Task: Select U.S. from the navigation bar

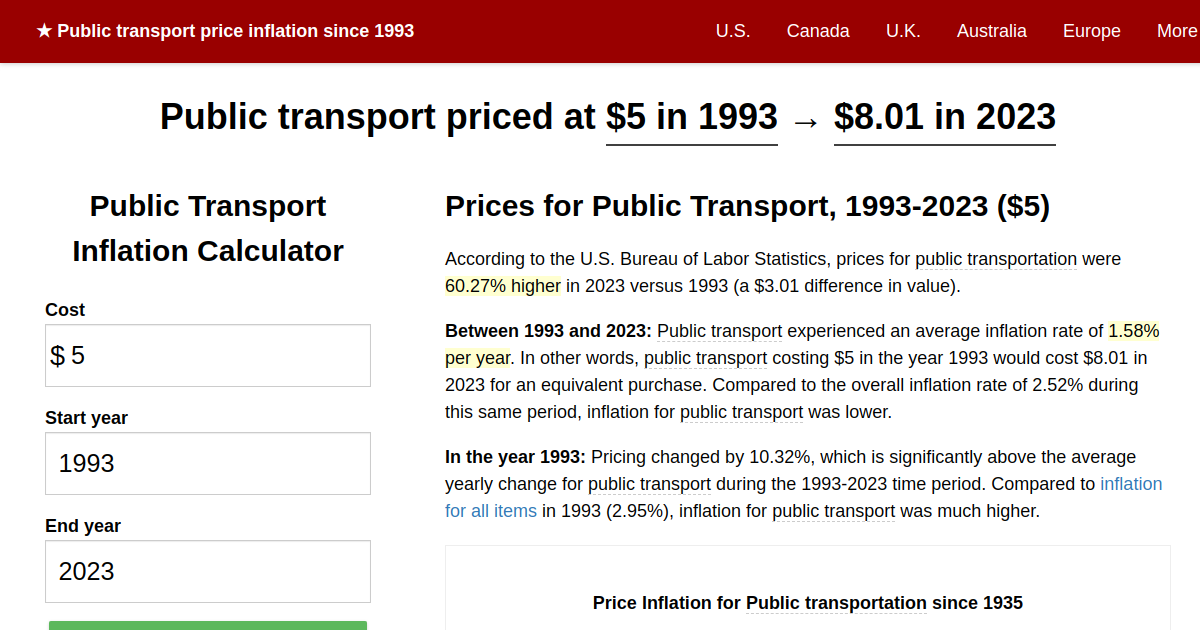Action: (733, 31)
